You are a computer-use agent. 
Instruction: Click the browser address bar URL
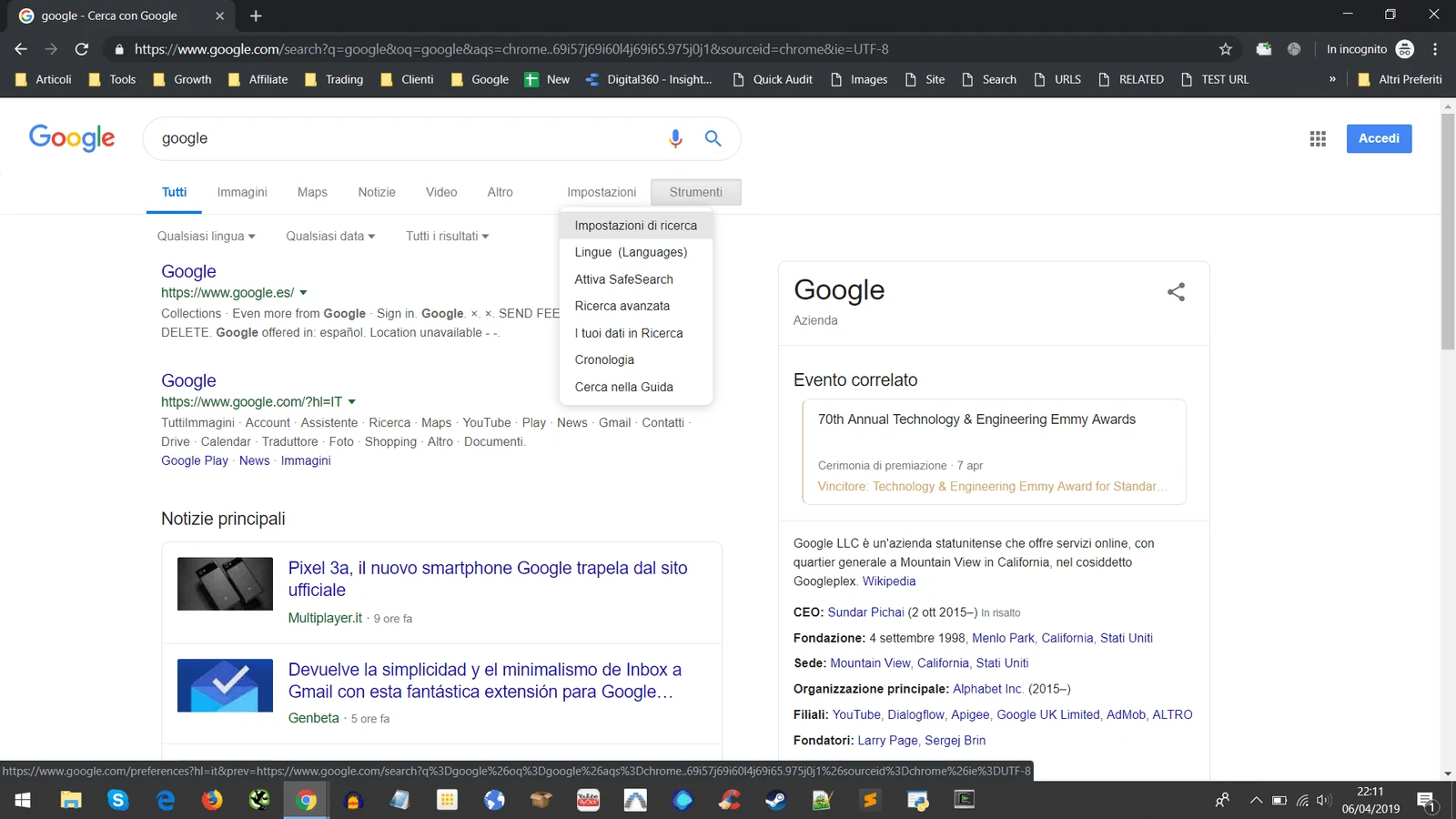511,49
